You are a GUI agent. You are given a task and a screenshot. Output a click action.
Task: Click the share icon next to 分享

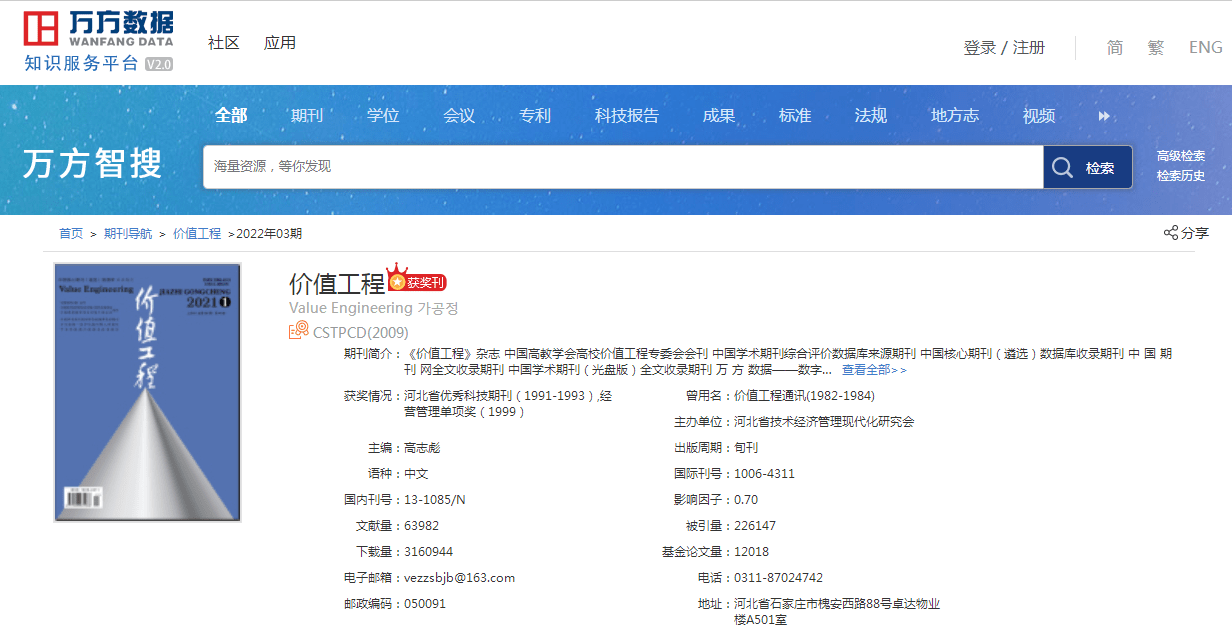pyautogui.click(x=1171, y=233)
